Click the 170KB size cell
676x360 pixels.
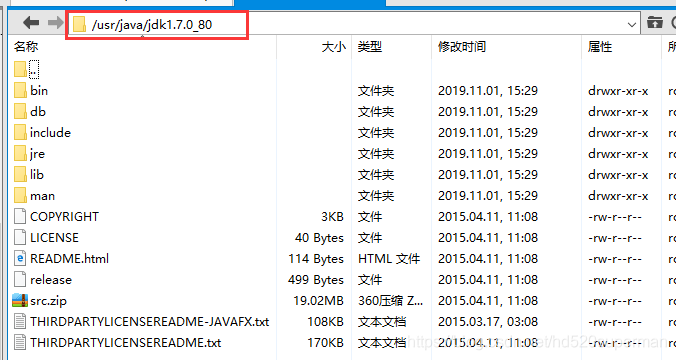pyautogui.click(x=325, y=343)
